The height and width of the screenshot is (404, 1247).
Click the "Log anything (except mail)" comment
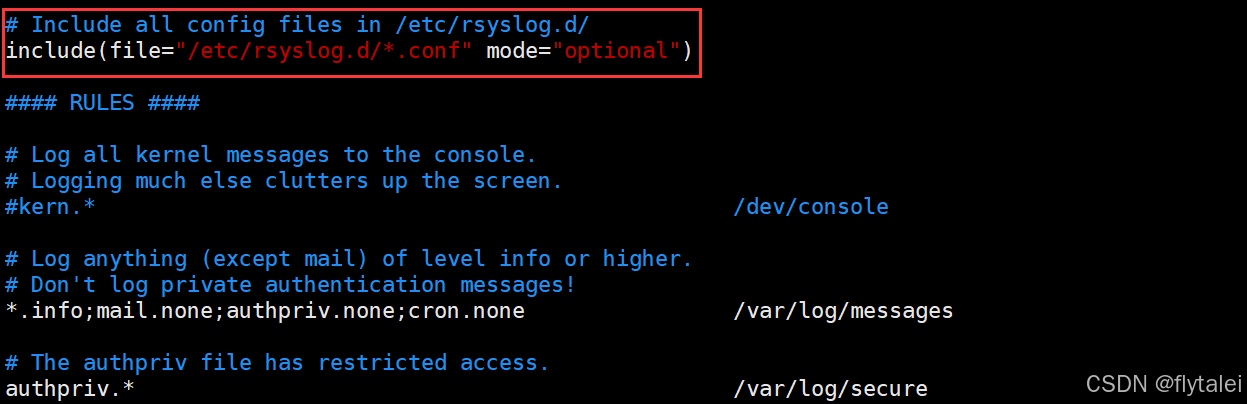tap(349, 258)
